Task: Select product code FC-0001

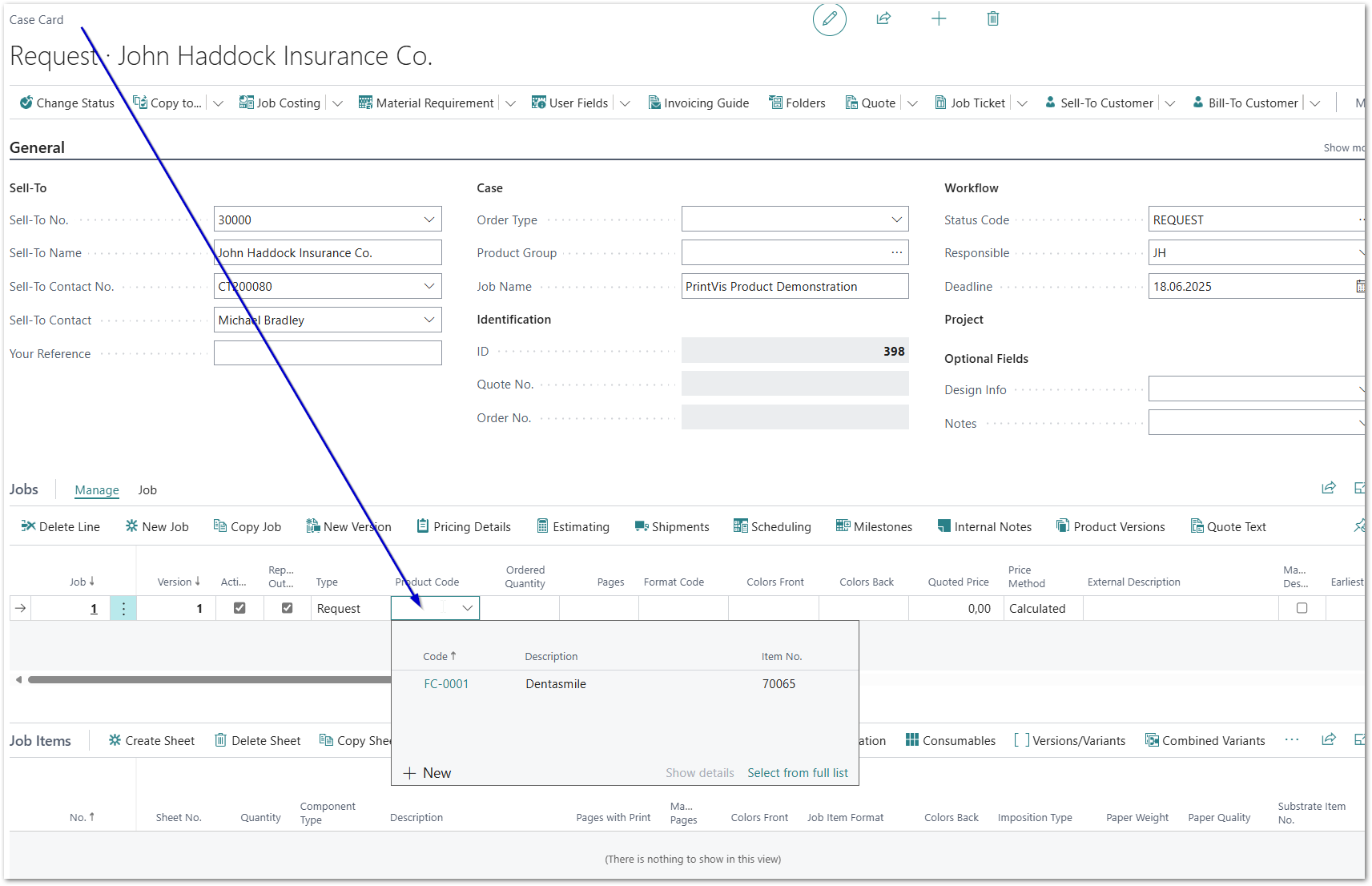Action: pos(446,684)
